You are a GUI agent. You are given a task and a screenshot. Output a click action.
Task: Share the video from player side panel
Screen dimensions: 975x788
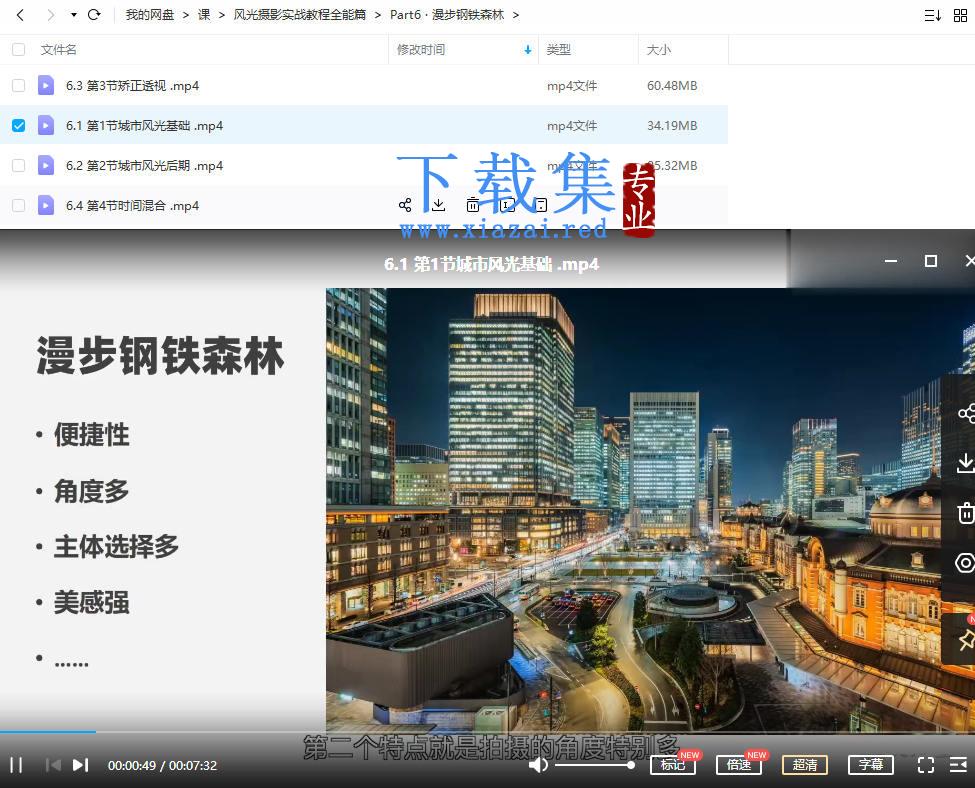pyautogui.click(x=966, y=413)
